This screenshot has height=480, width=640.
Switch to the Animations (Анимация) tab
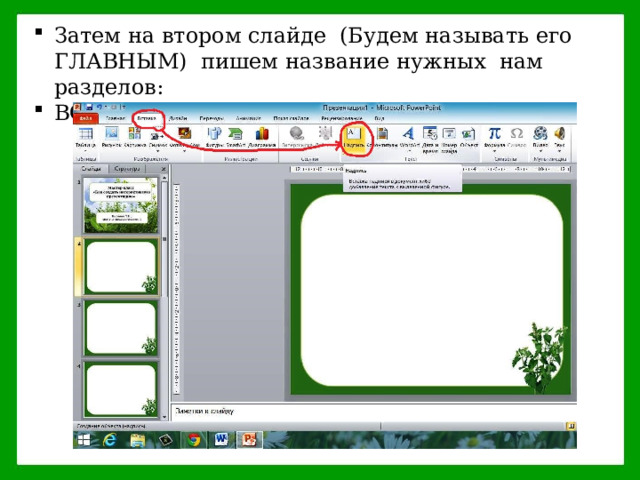(x=248, y=118)
